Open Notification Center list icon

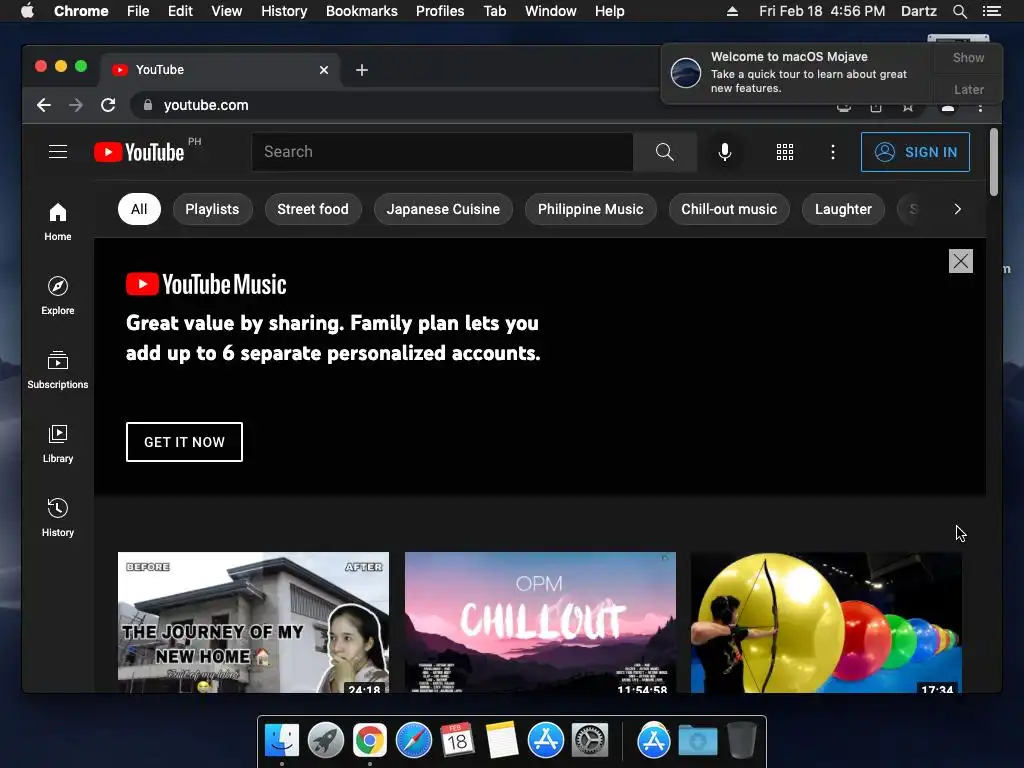(x=991, y=11)
